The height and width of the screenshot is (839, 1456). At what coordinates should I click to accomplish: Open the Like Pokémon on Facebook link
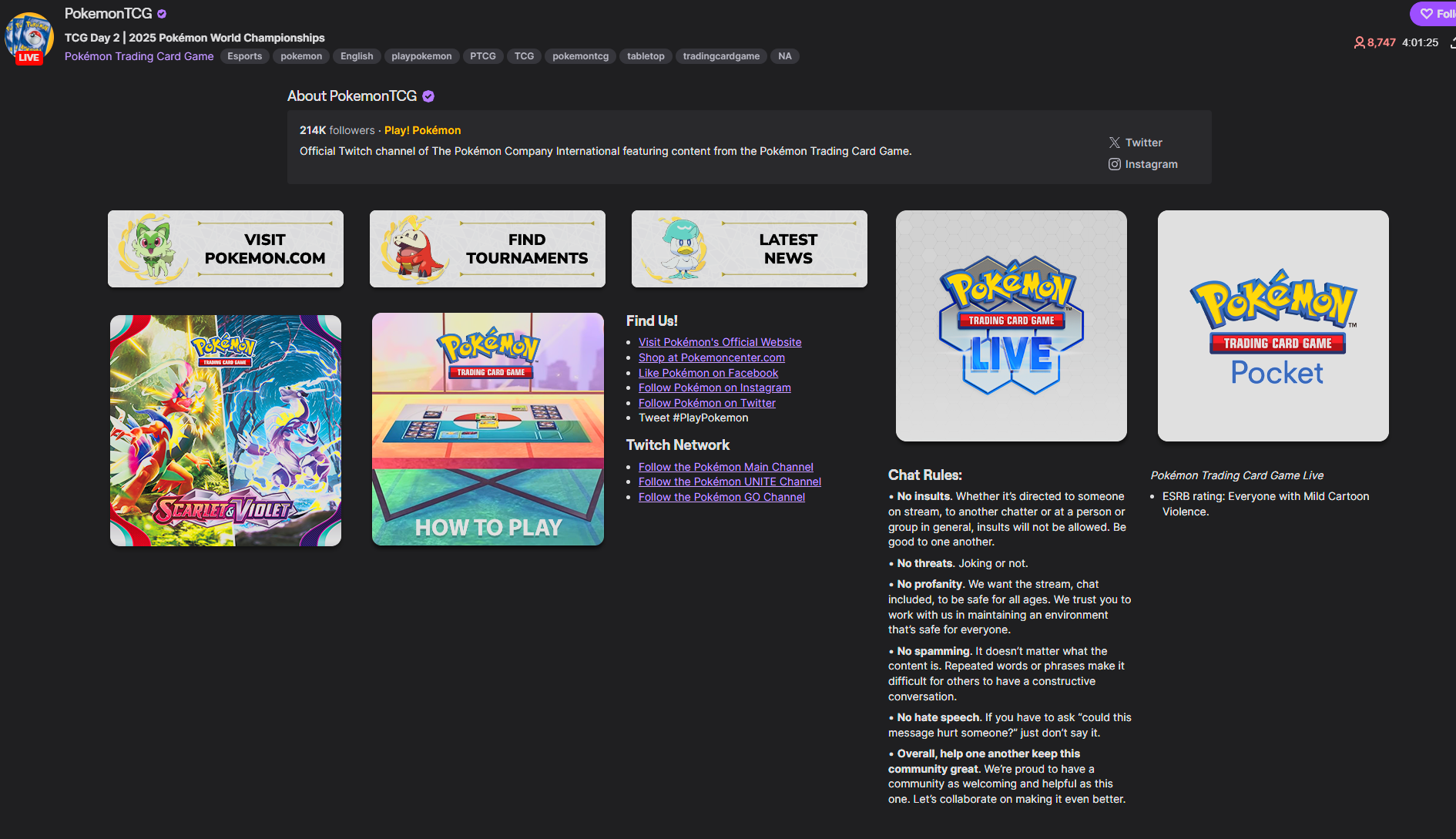[709, 373]
